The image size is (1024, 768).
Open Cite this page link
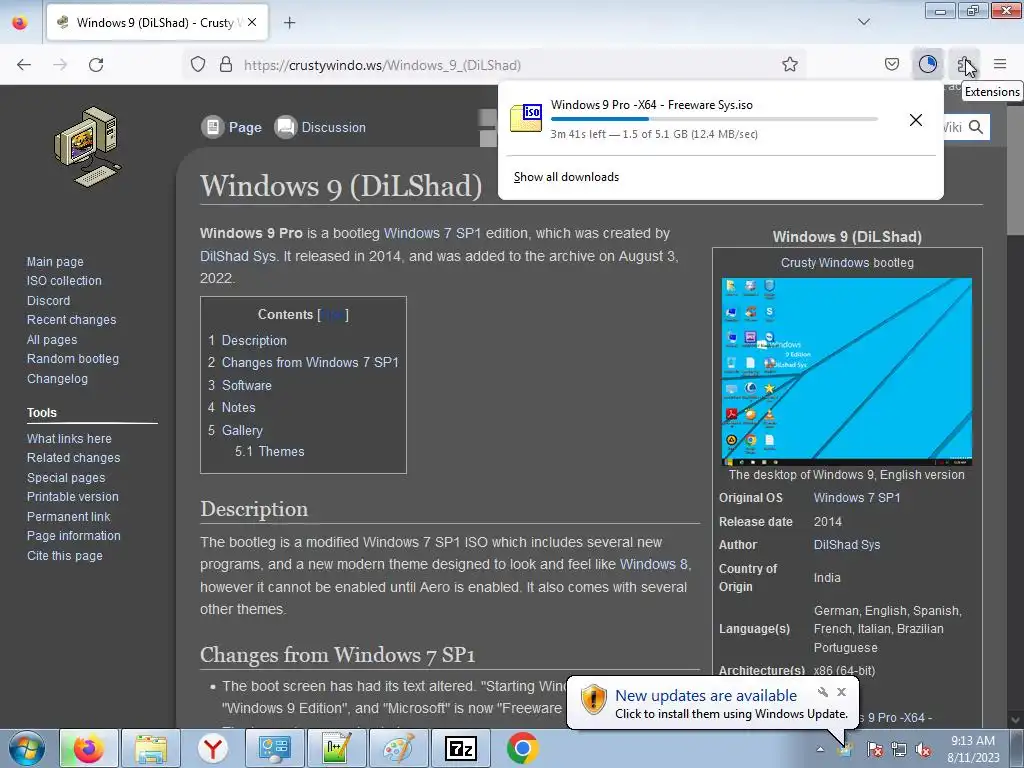point(65,556)
